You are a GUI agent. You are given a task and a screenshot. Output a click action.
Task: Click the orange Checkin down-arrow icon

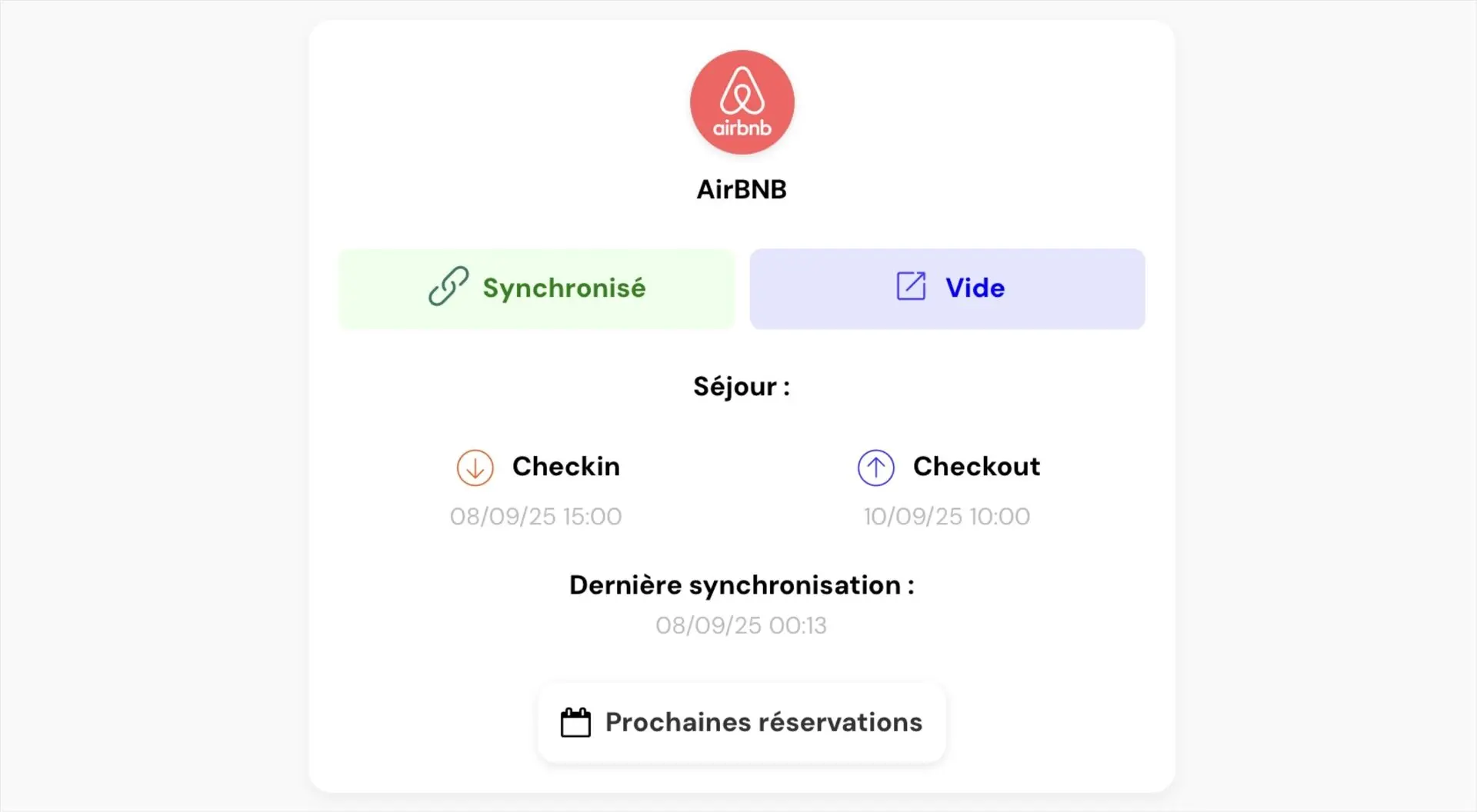[475, 468]
